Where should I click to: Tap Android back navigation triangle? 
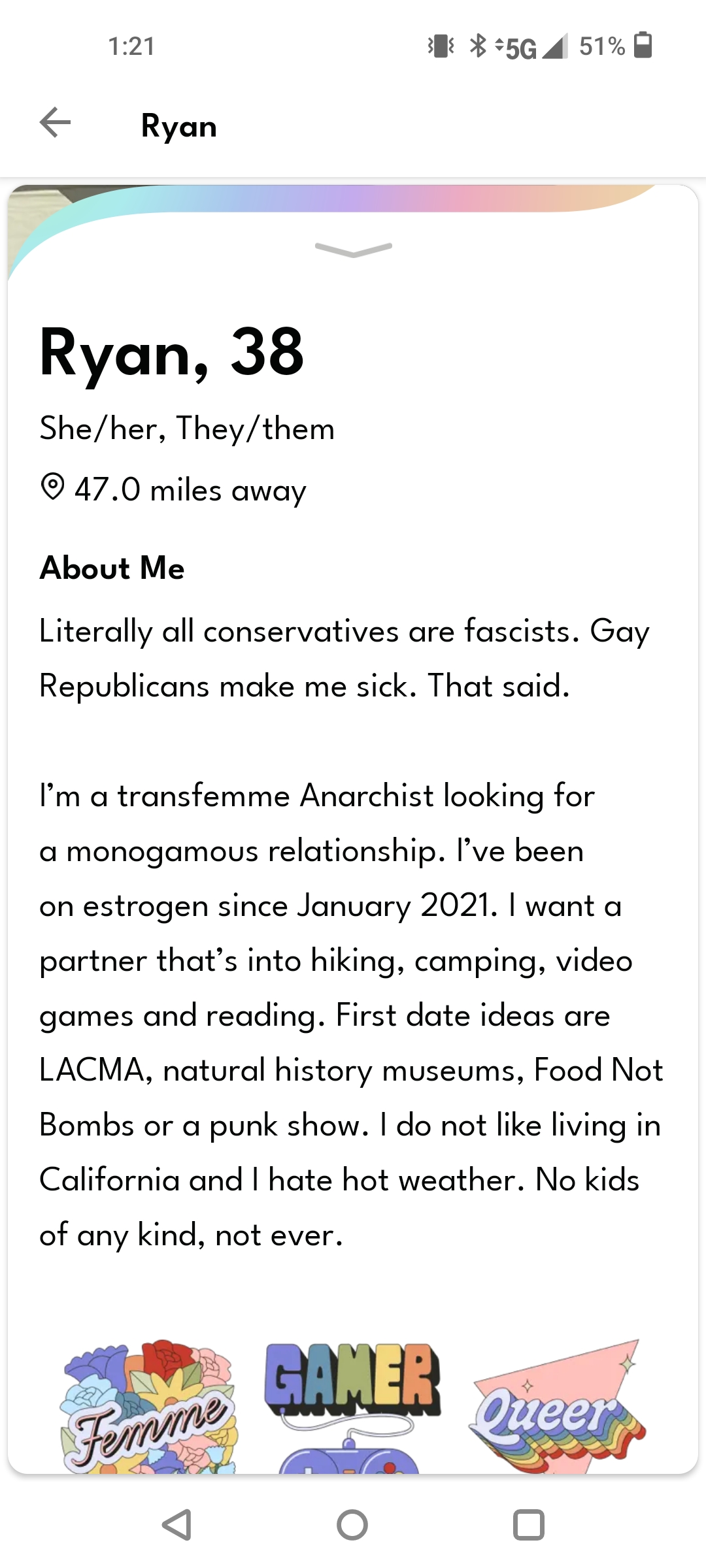[176, 1525]
